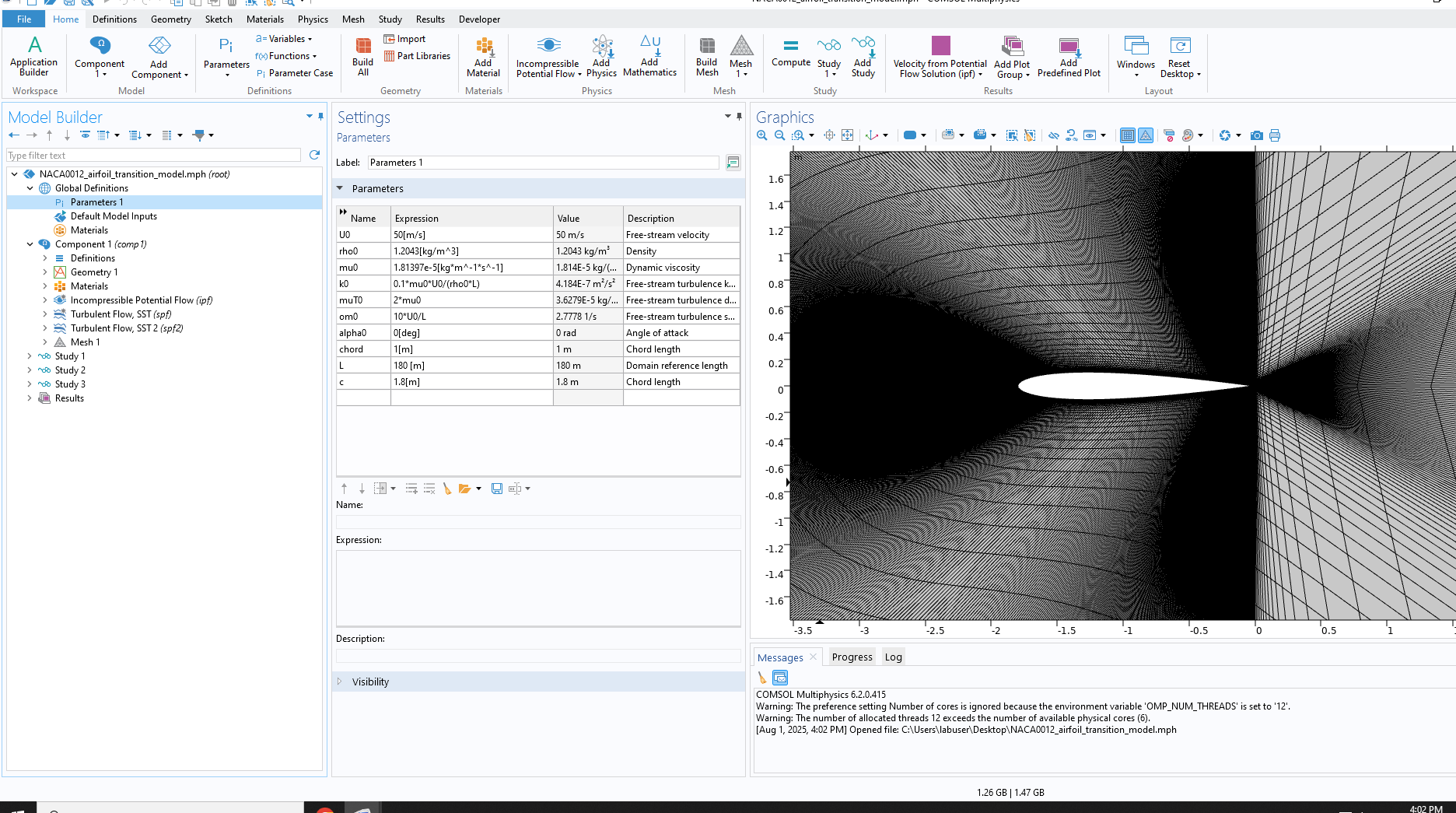Click Parameter Case button
The image size is (1456, 813).
[295, 73]
